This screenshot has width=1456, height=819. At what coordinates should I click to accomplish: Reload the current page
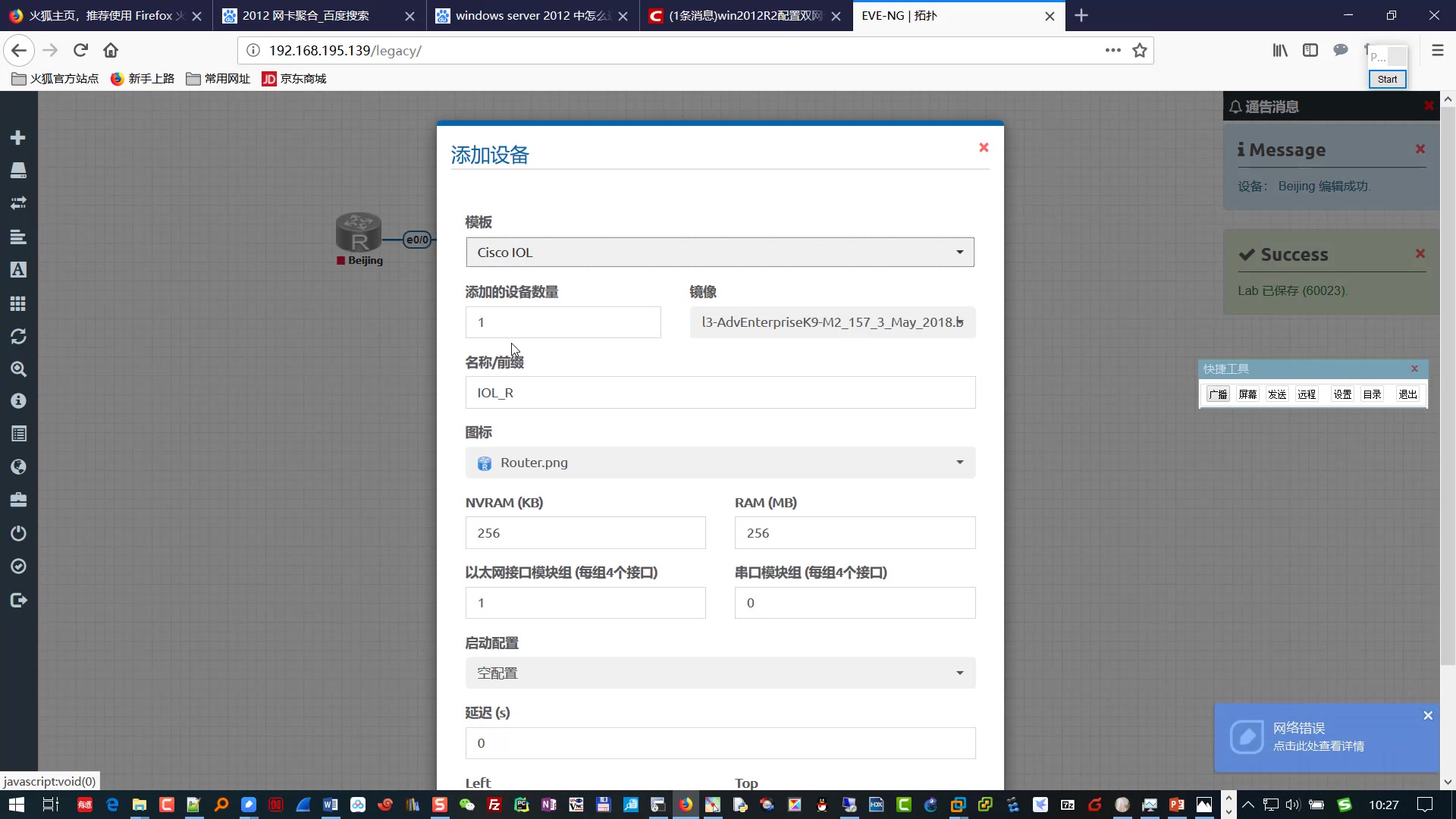[80, 50]
